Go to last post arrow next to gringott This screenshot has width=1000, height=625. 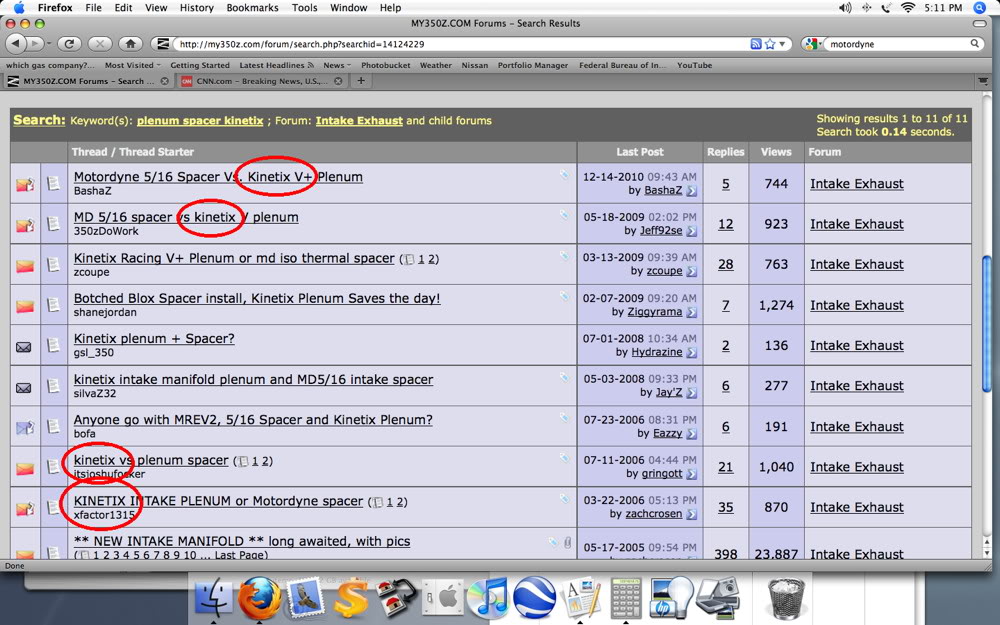pyautogui.click(x=691, y=474)
